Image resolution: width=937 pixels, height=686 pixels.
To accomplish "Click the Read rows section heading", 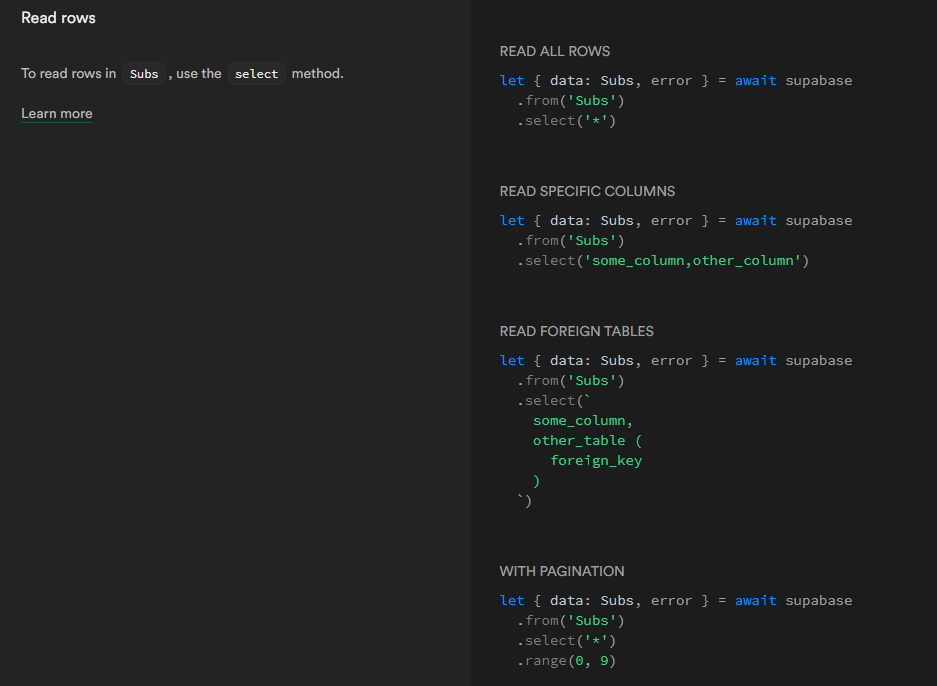I will tap(59, 18).
